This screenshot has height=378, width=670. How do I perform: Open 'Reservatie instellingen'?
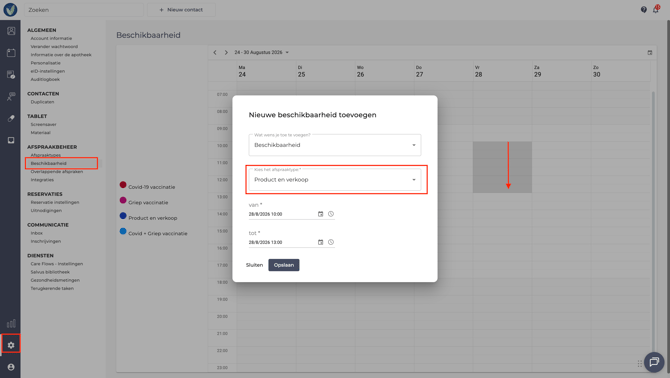point(55,202)
